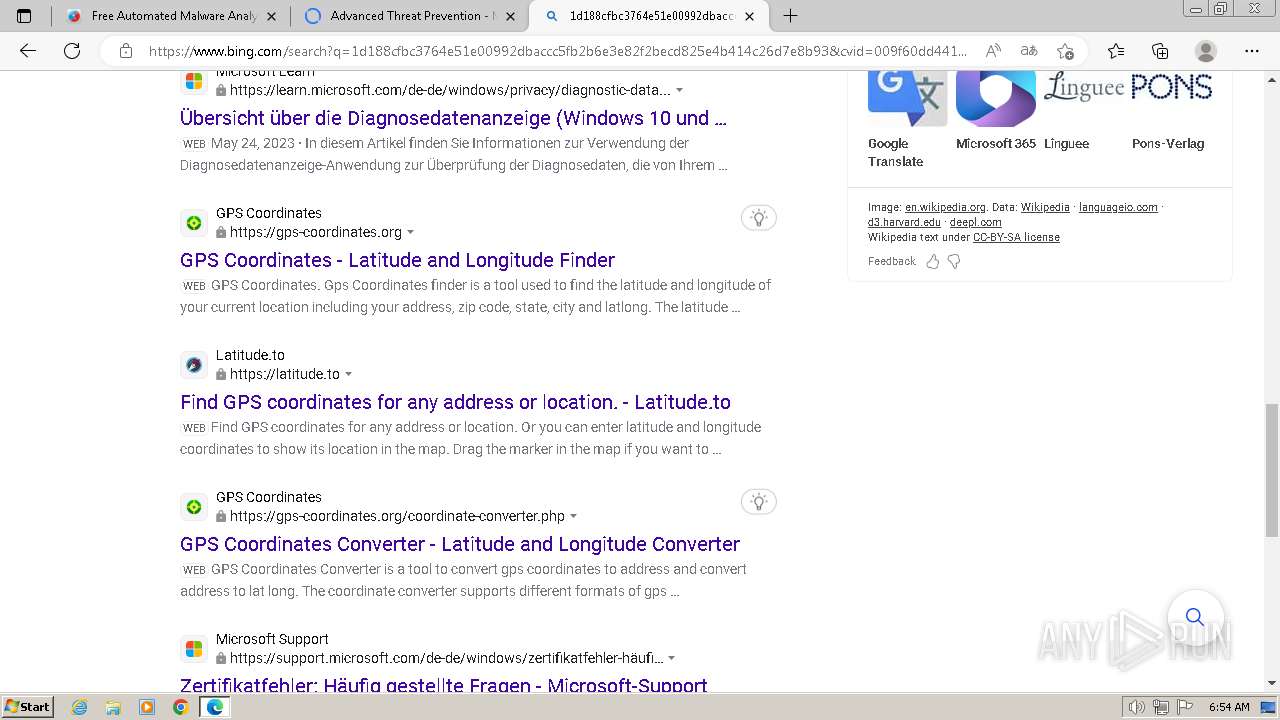Expand dropdown beside gps-coordinates.org URL

pyautogui.click(x=410, y=232)
